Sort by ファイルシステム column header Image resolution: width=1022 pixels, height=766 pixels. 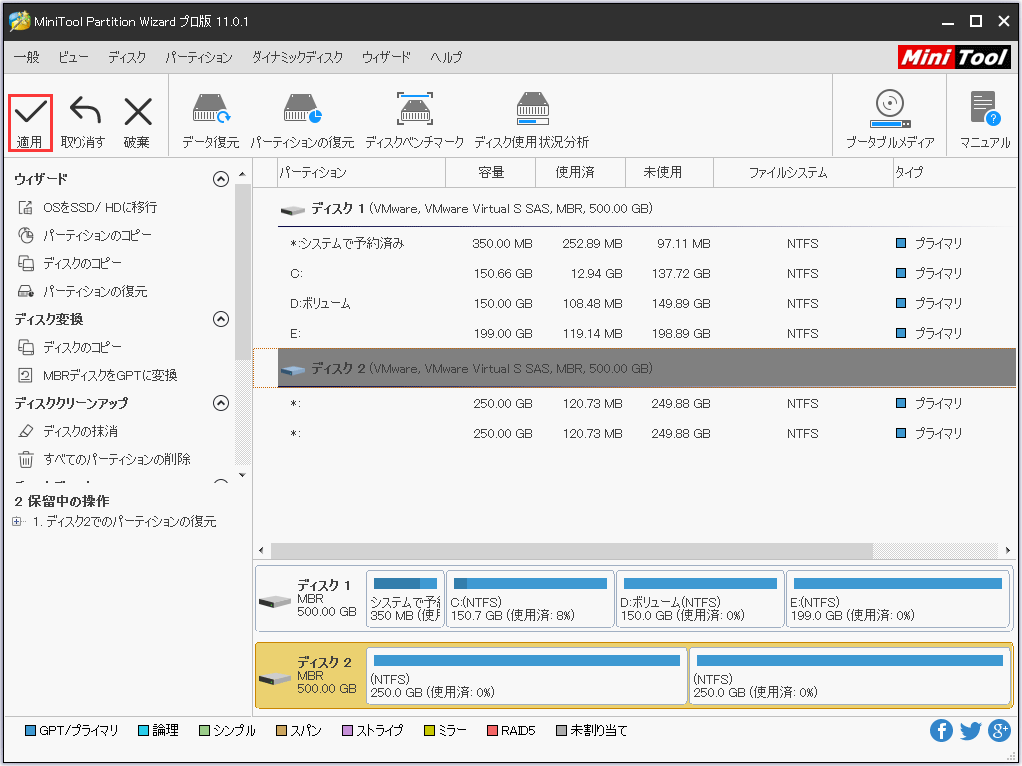pos(803,173)
